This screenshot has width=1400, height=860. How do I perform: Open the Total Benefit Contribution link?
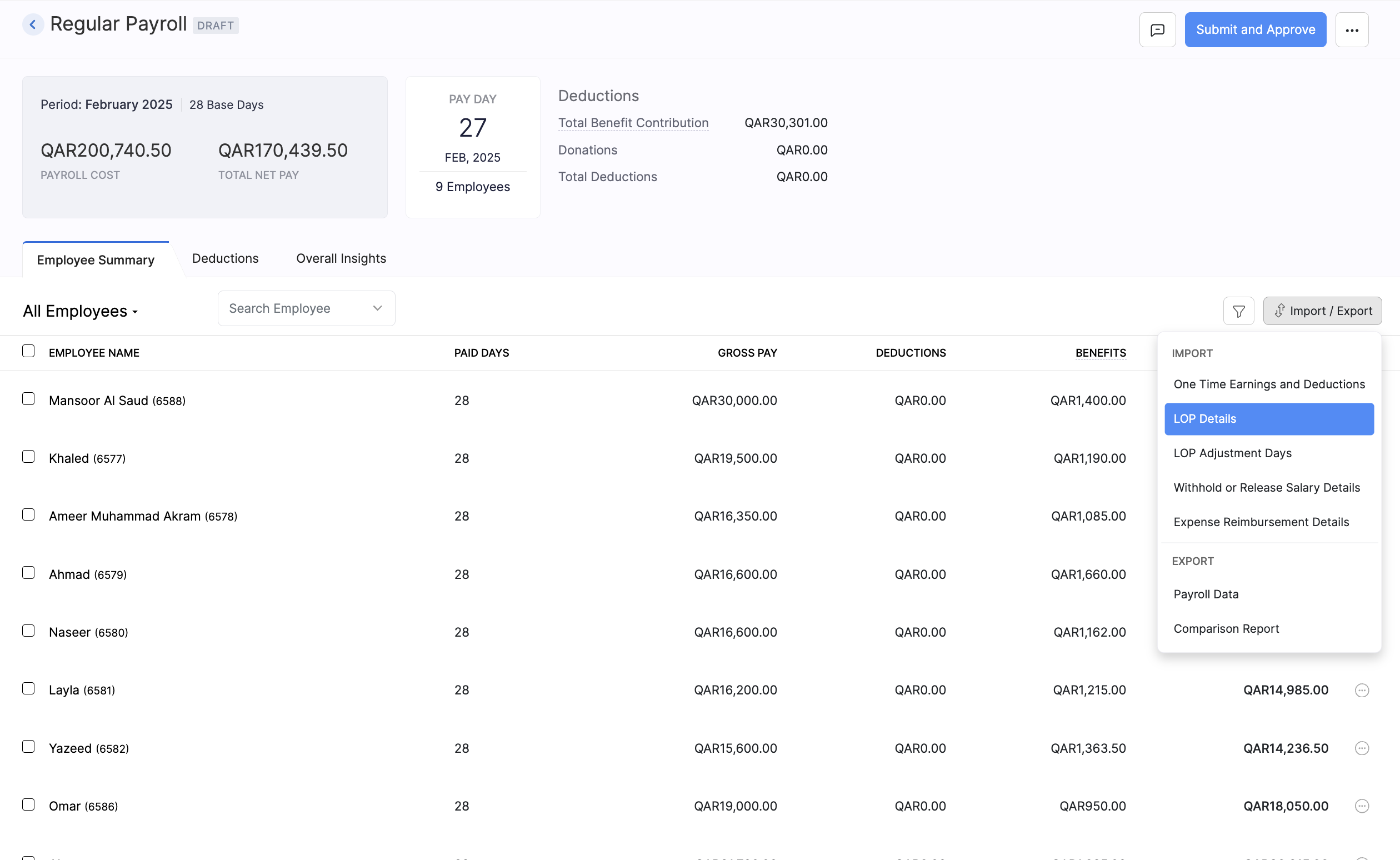click(x=633, y=122)
